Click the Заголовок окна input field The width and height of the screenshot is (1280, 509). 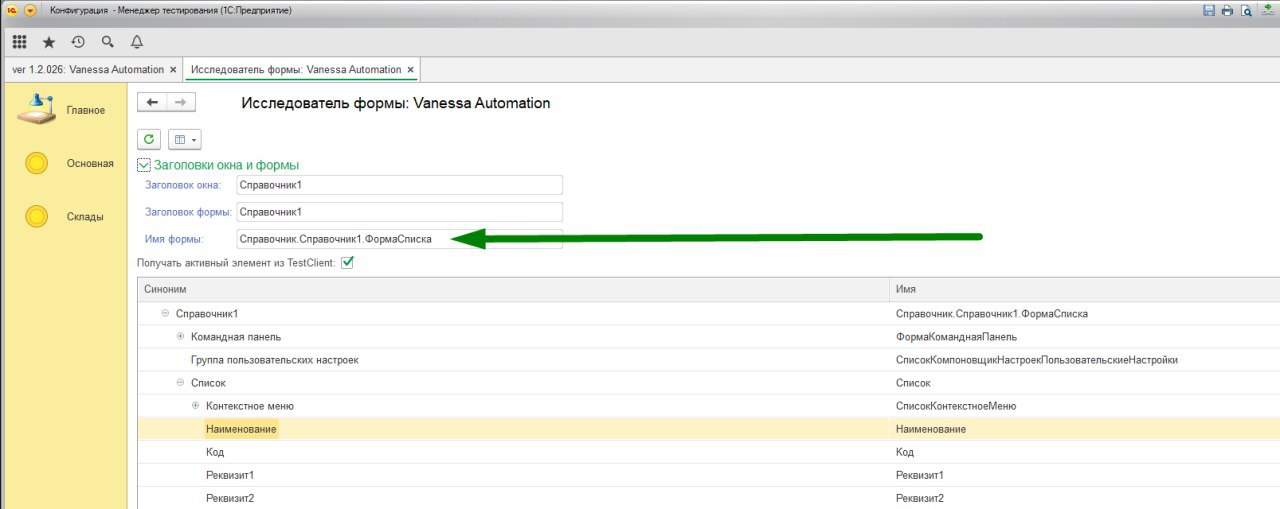click(x=399, y=185)
